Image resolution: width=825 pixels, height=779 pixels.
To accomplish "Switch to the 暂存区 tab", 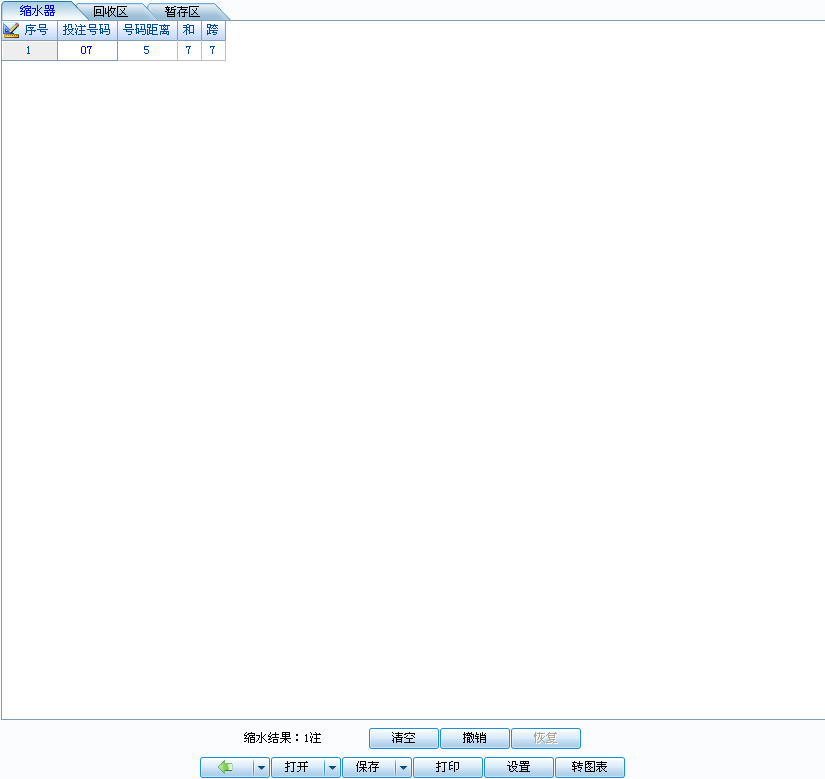I will 182,11.
